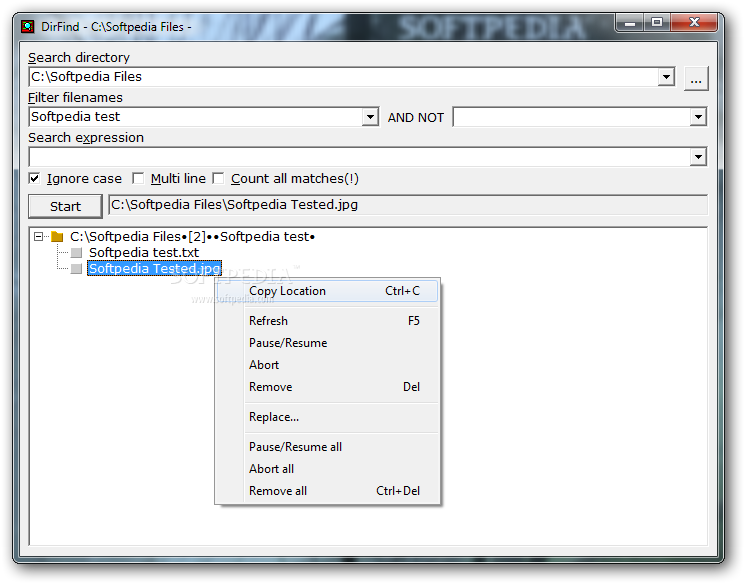
Task: Open the Search directory dropdown arrow
Action: pyautogui.click(x=666, y=77)
